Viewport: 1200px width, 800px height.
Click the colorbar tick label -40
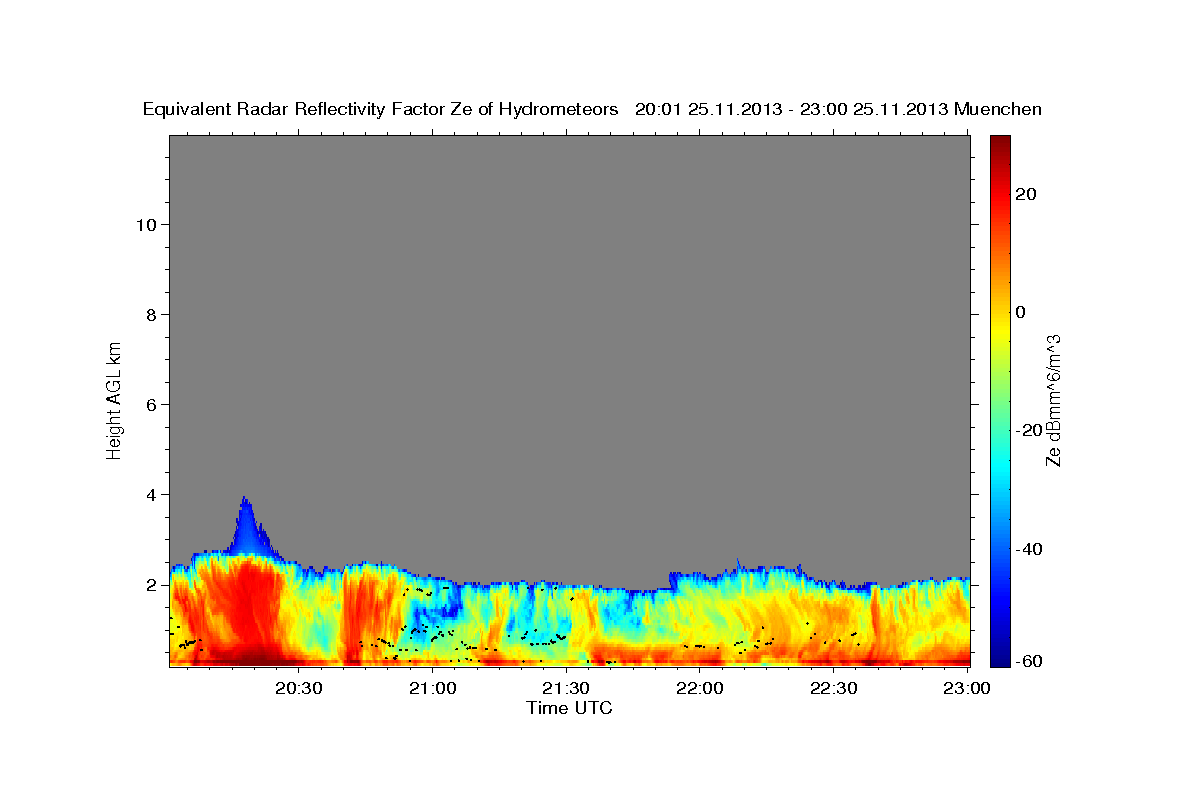(1029, 549)
